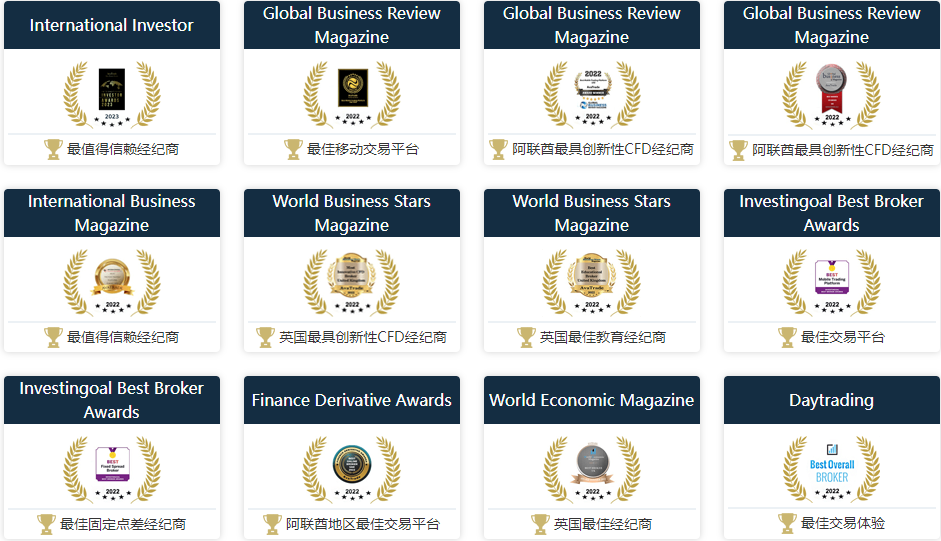Click the trophy icon beside 最佳固定点差经纪商

(46, 524)
